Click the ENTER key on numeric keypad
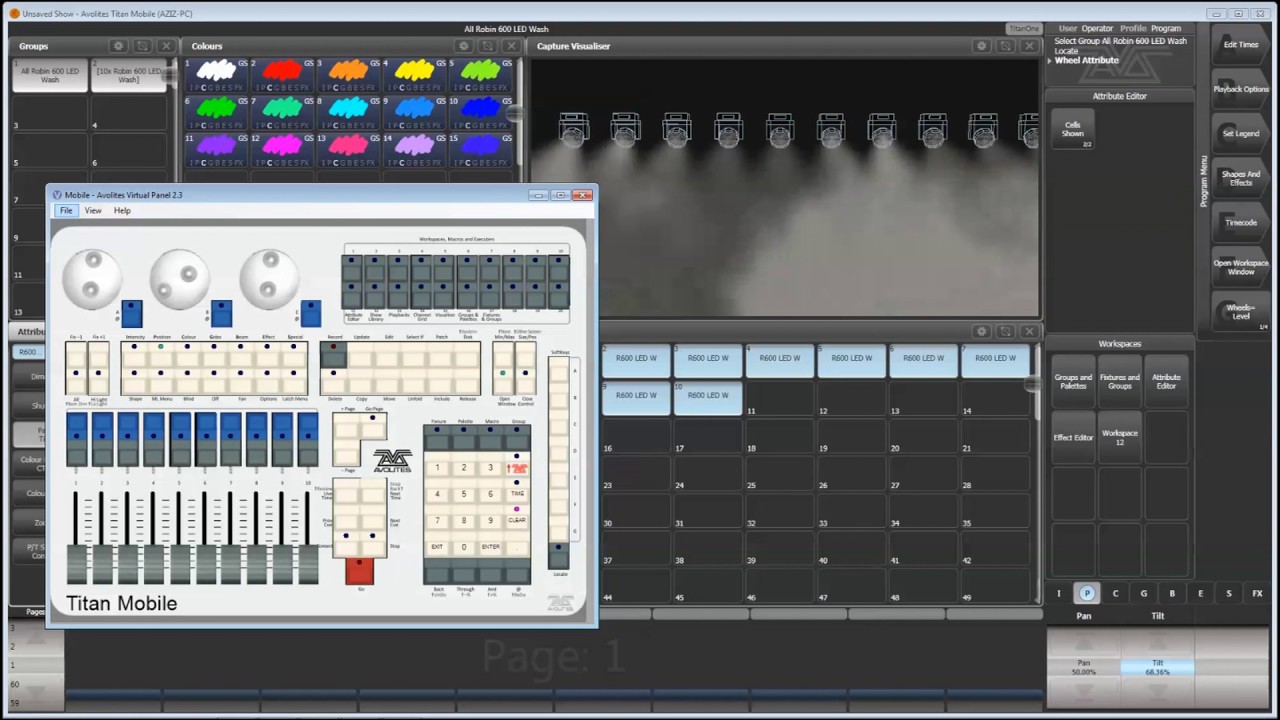1280x720 pixels. 490,546
